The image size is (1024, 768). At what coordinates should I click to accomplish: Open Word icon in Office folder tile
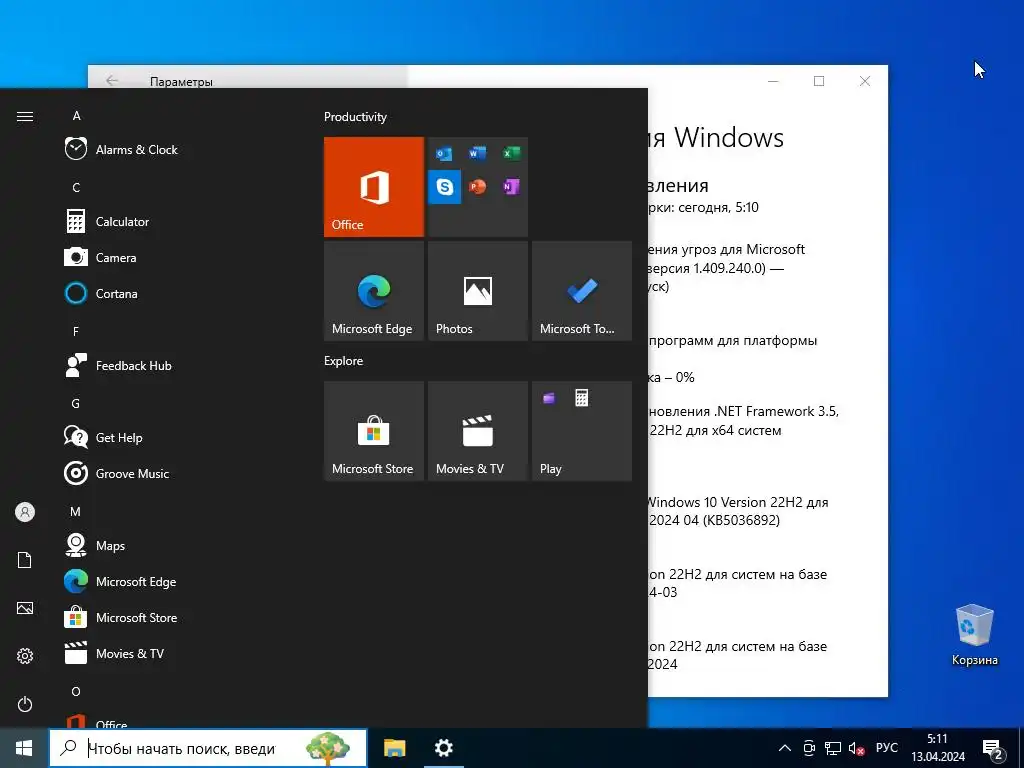(477, 153)
